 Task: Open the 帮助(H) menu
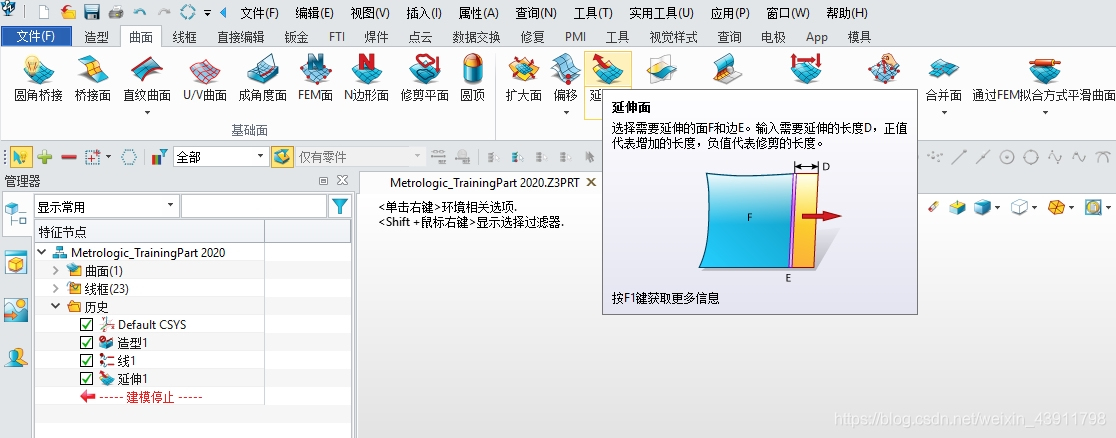847,13
